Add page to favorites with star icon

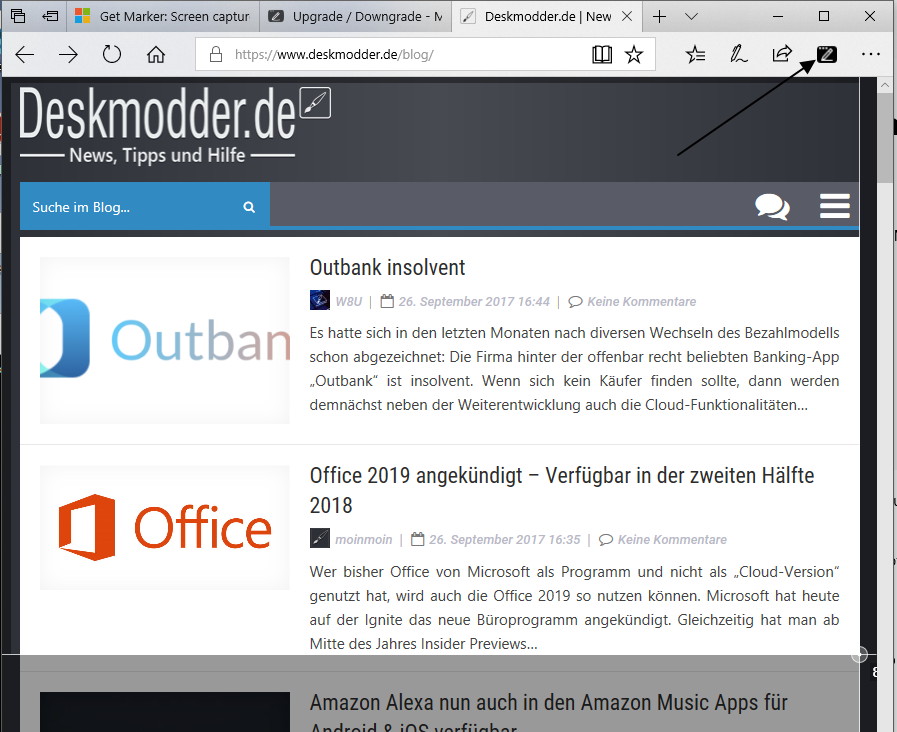coord(634,55)
